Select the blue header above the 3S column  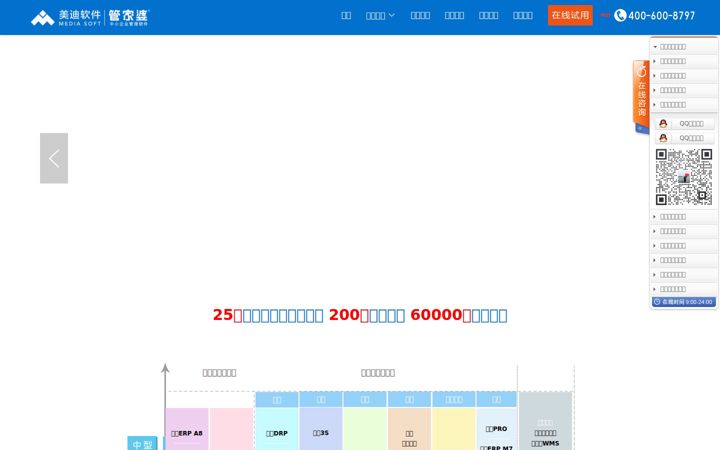321,399
